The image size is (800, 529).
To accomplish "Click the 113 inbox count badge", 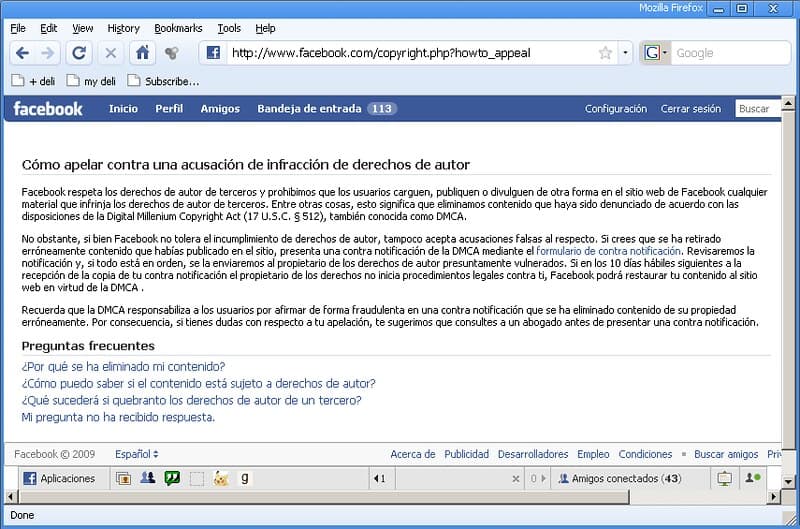I will click(382, 109).
